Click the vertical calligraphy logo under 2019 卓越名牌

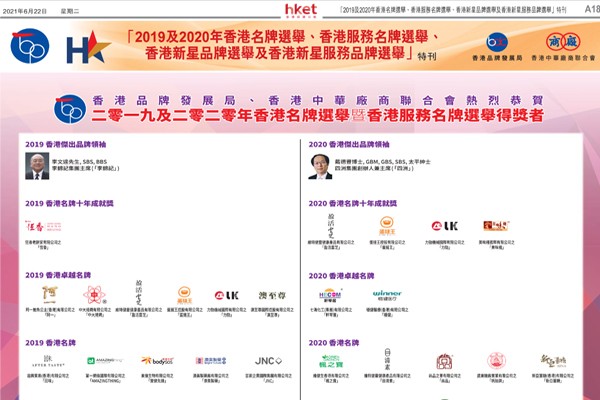click(139, 292)
